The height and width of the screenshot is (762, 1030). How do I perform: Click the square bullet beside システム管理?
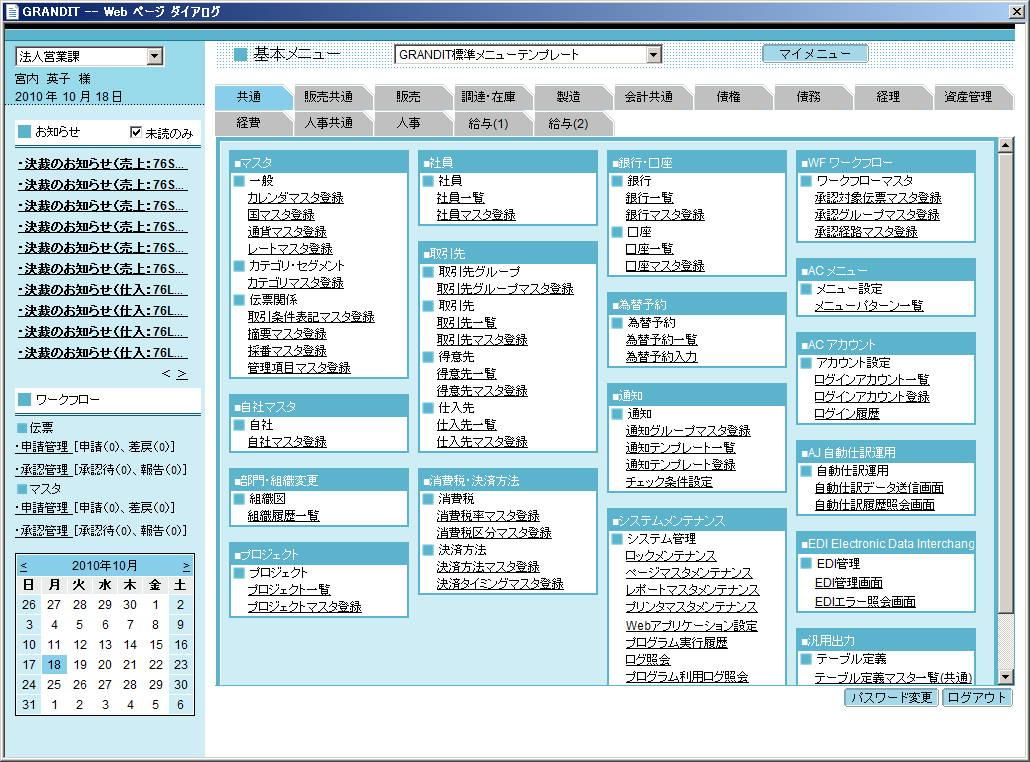point(617,539)
